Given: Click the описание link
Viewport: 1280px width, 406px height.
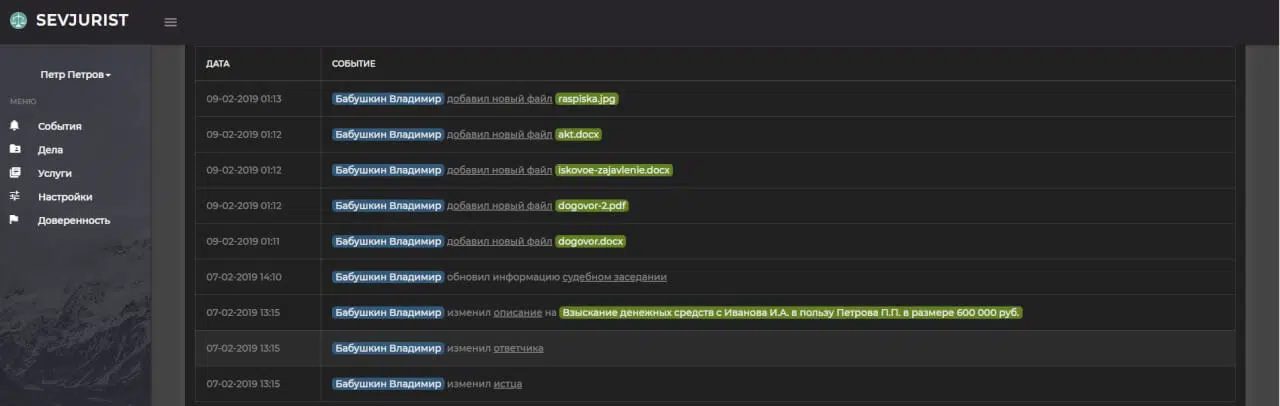Looking at the screenshot, I should 517,313.
